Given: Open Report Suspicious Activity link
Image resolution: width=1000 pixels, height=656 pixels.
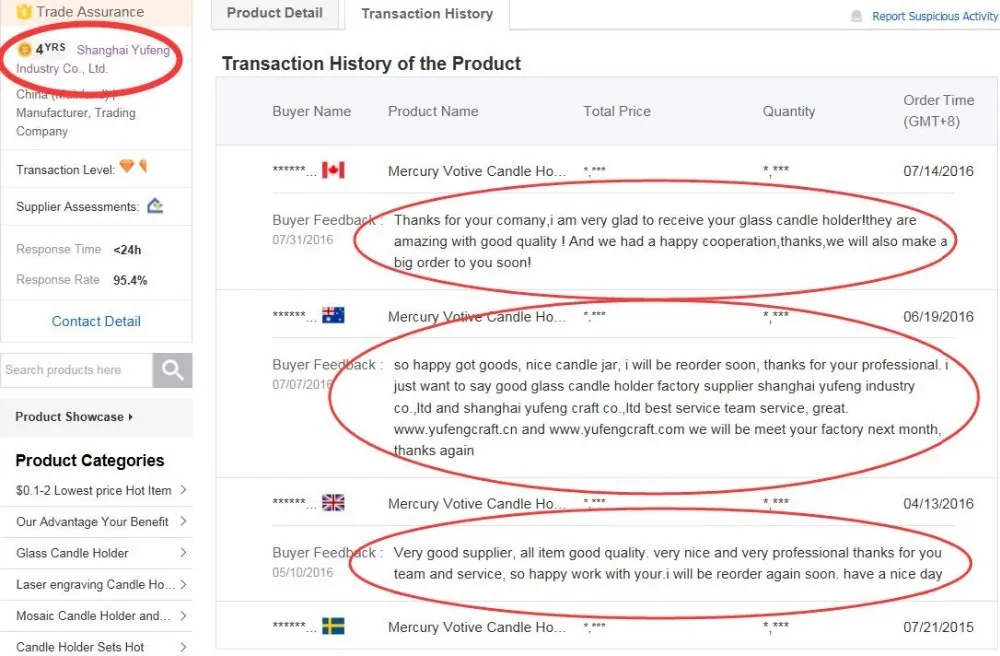Looking at the screenshot, I should pyautogui.click(x=935, y=17).
